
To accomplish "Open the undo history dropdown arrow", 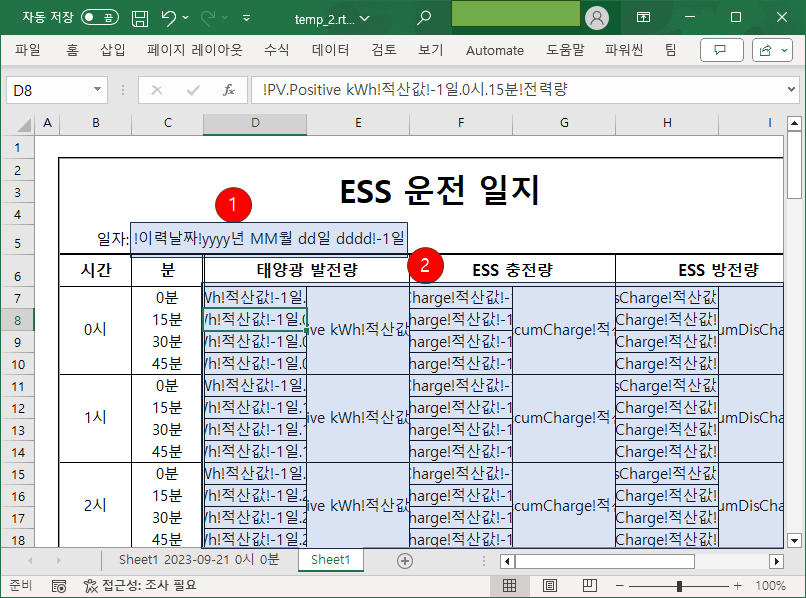I will [186, 18].
